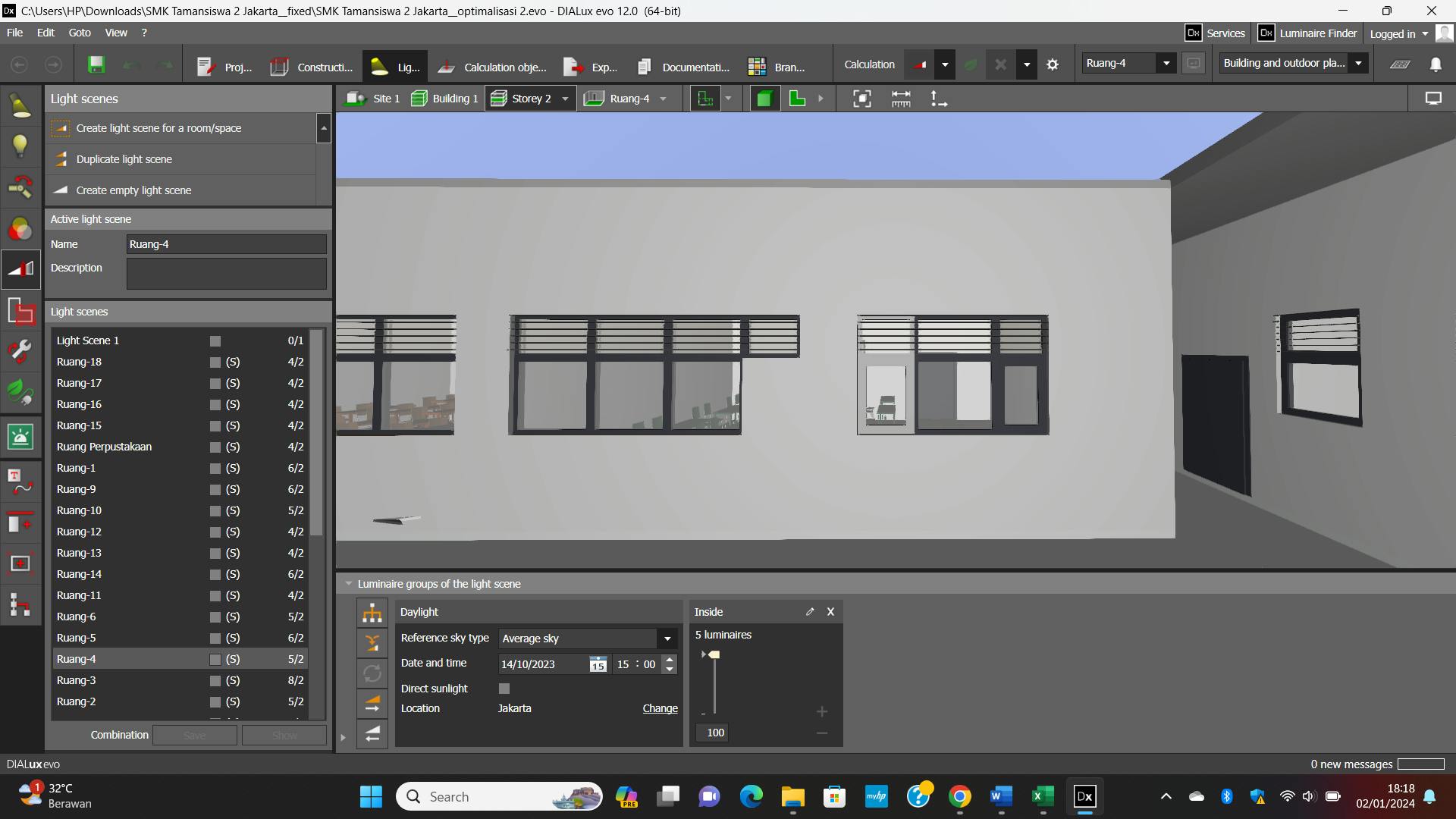This screenshot has width=1456, height=819.
Task: Expand the Storey 2 dropdown arrow
Action: tap(565, 99)
